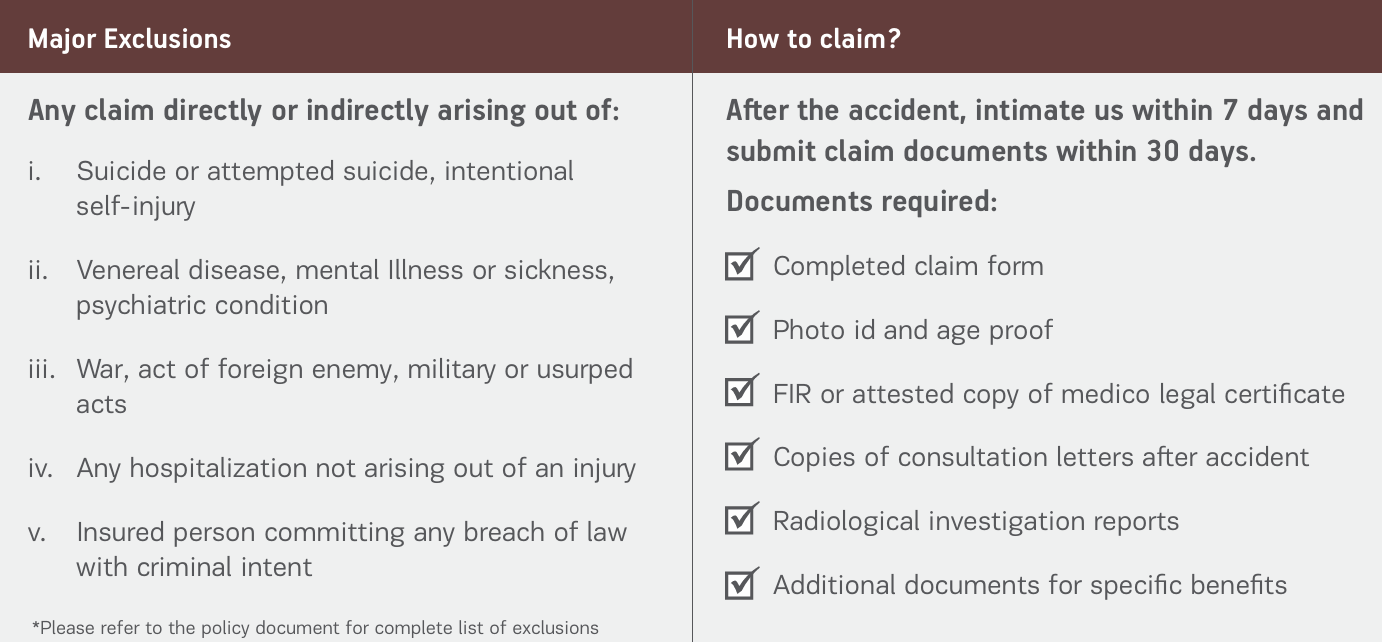Image resolution: width=1382 pixels, height=642 pixels.
Task: Uncheck the FIR or attested copy checkbox
Action: point(740,393)
